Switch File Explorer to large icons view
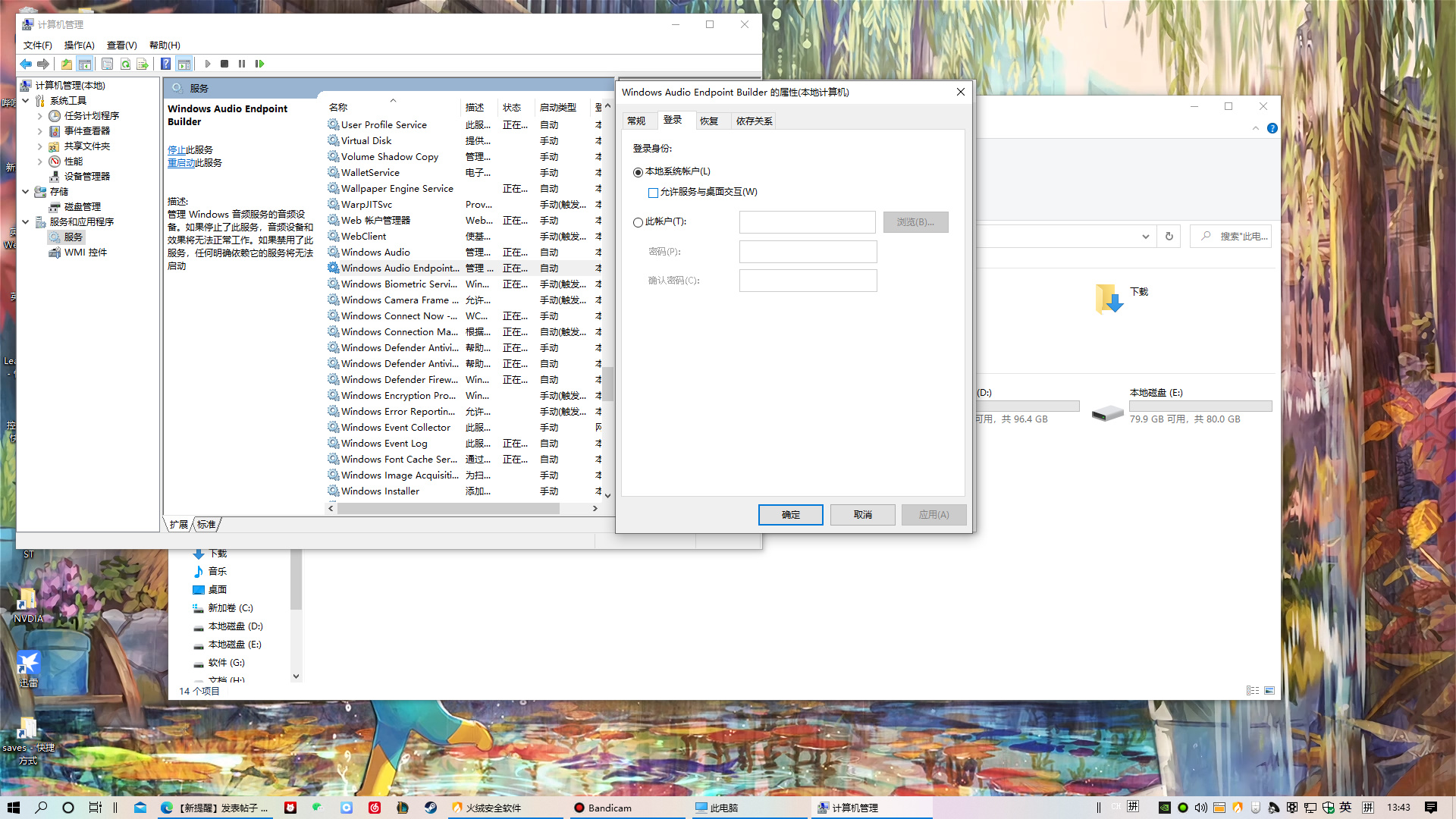Viewport: 1456px width, 819px height. (1269, 690)
